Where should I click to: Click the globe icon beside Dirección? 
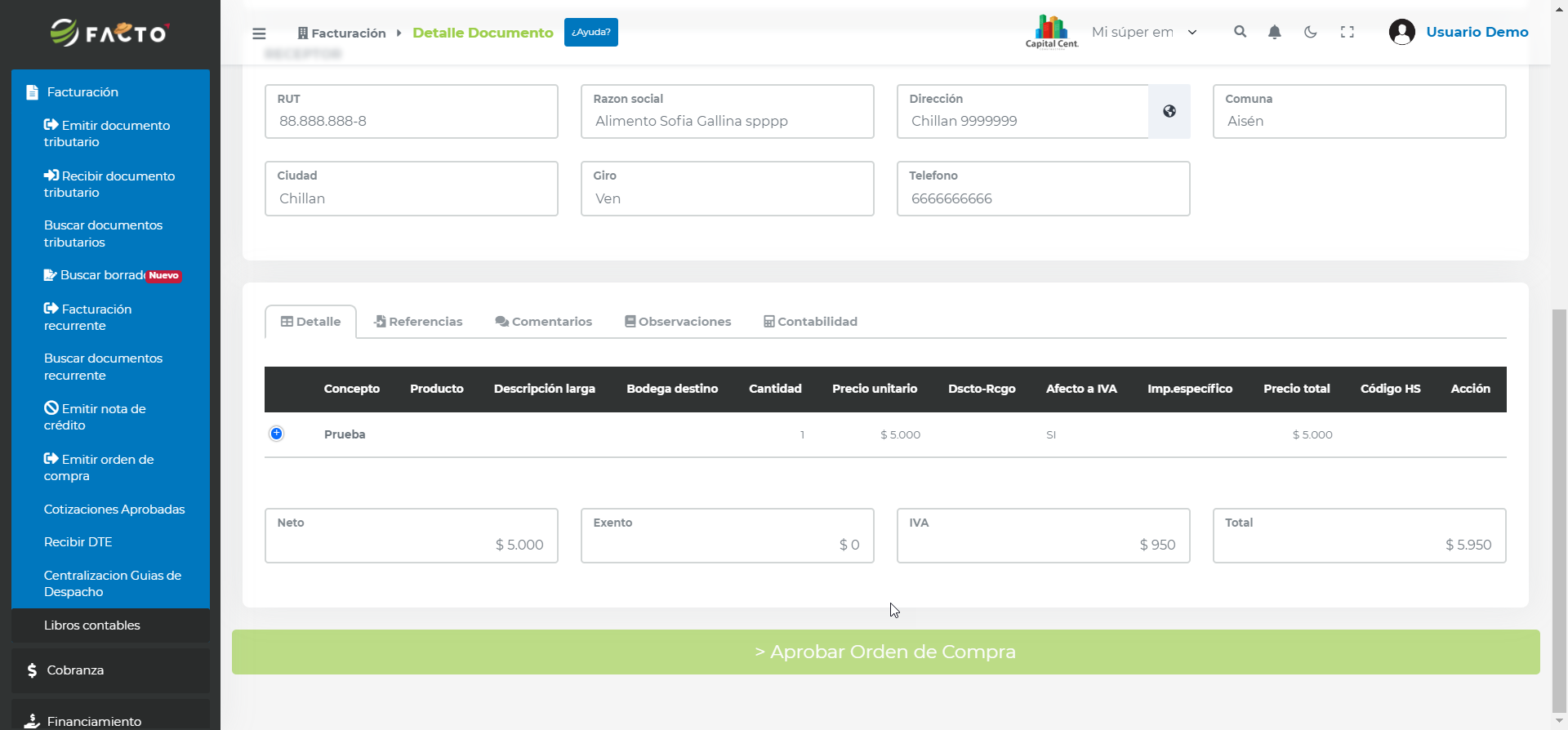pyautogui.click(x=1169, y=112)
